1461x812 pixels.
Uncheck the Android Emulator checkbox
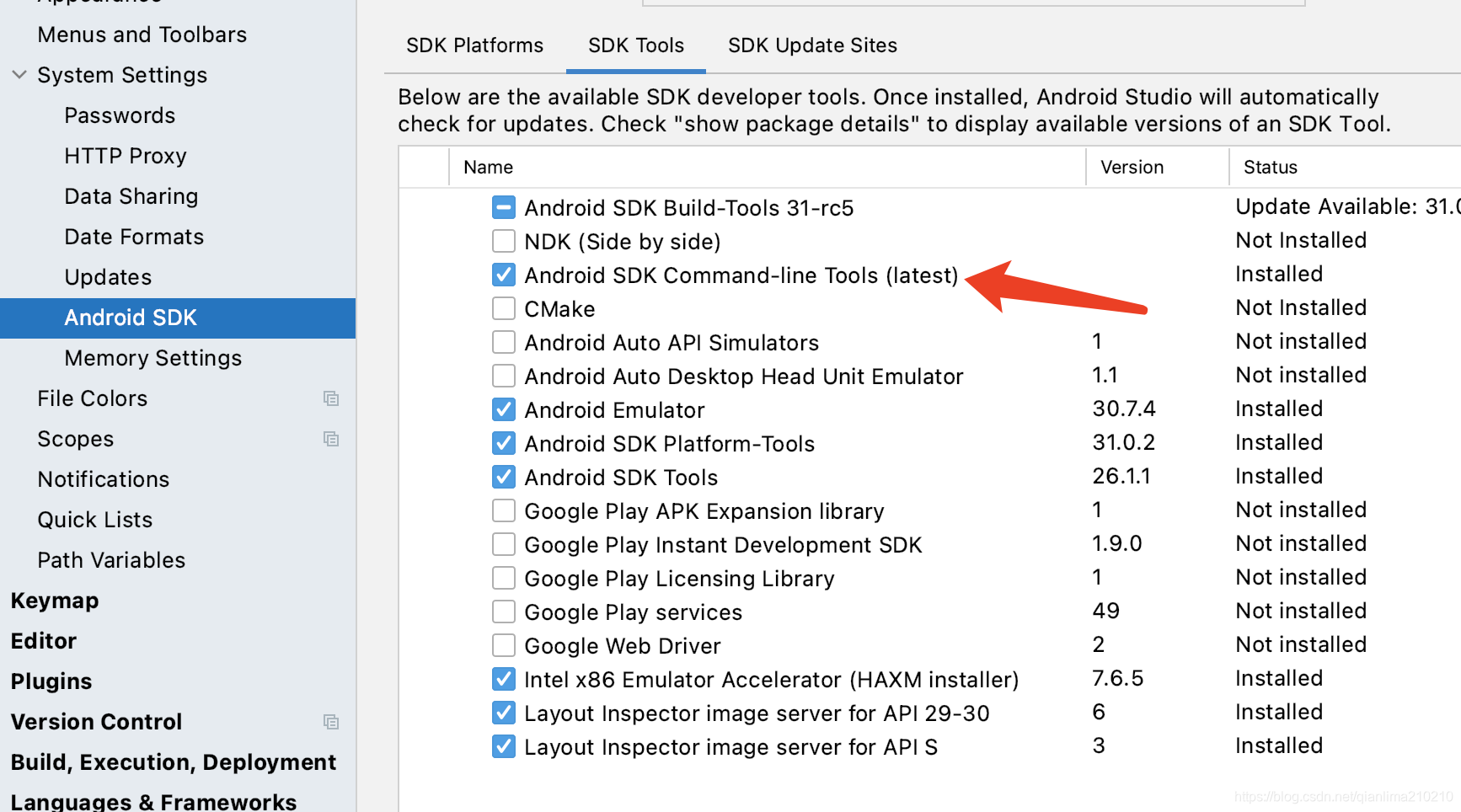point(504,409)
